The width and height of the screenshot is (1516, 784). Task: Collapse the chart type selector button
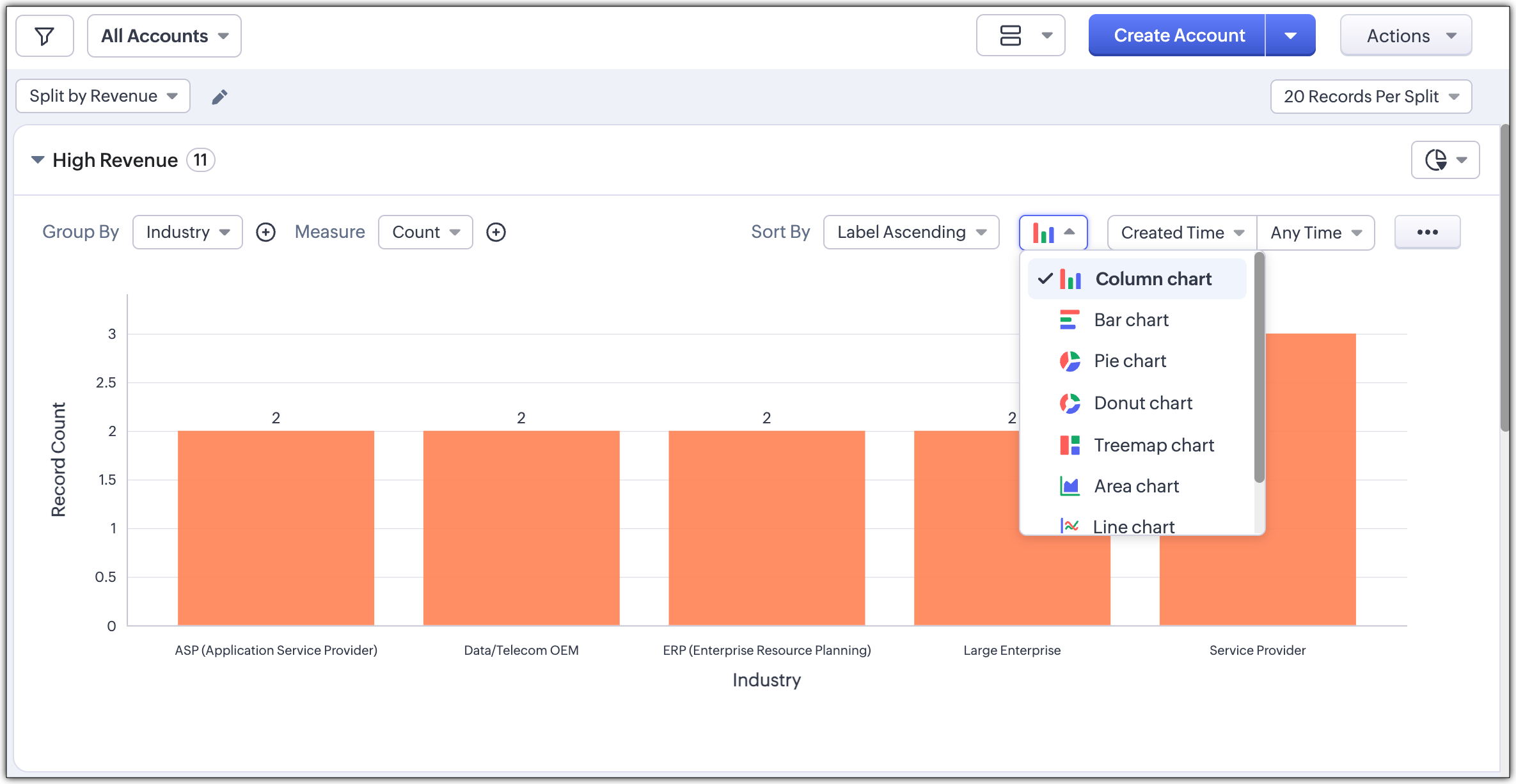(x=1053, y=232)
